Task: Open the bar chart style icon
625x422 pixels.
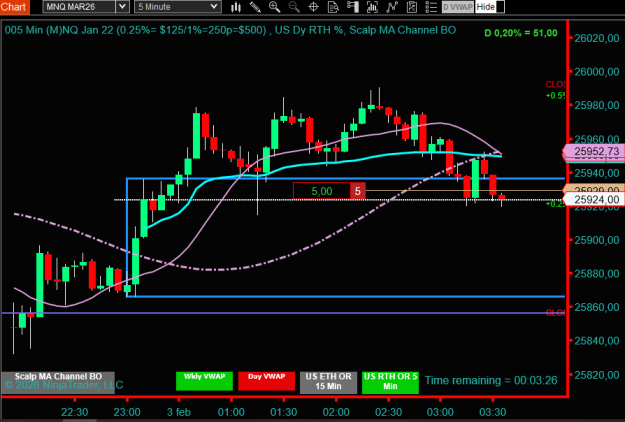Action: [236, 7]
